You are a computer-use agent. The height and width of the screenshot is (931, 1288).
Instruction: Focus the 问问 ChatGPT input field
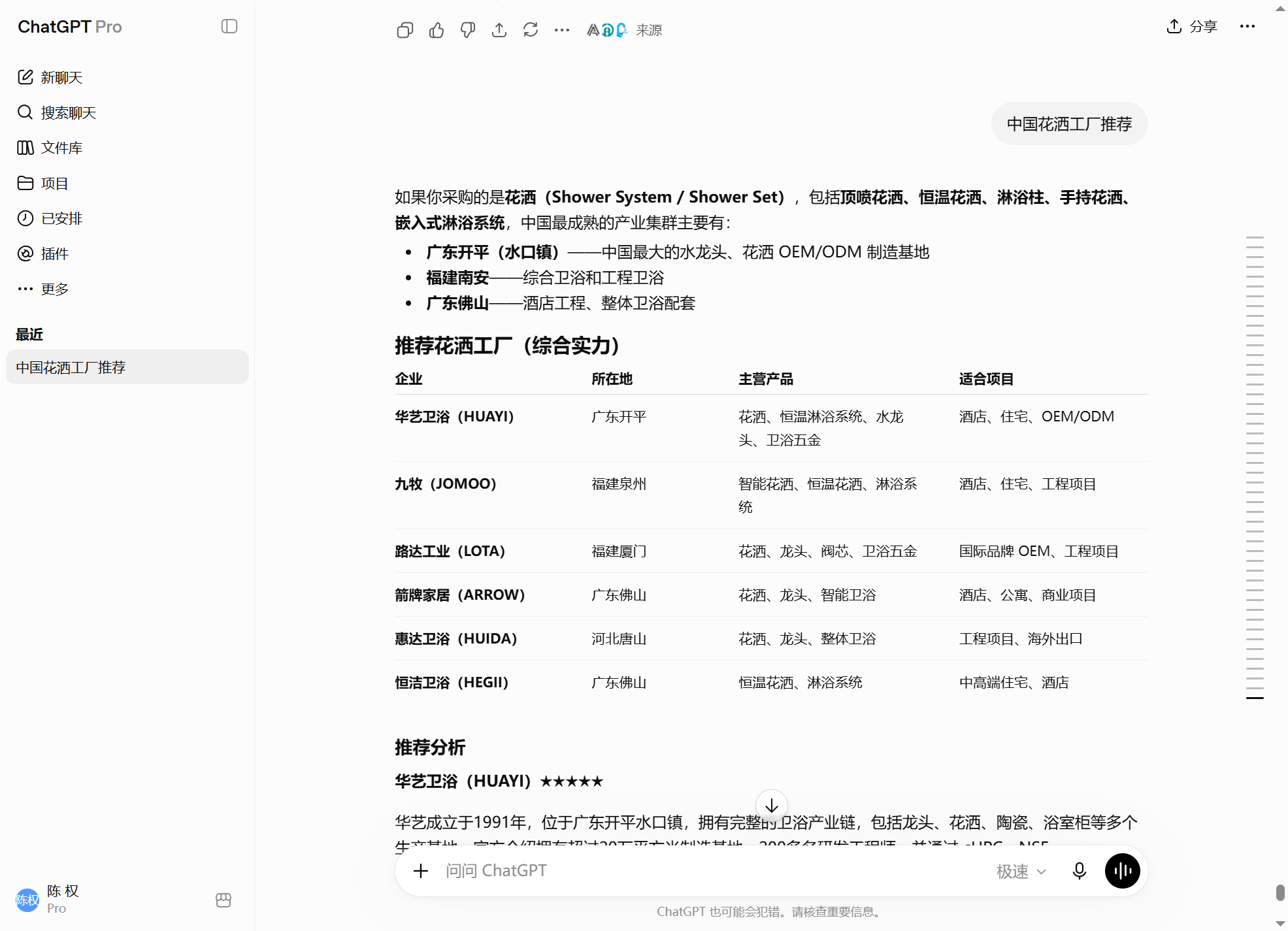(712, 871)
